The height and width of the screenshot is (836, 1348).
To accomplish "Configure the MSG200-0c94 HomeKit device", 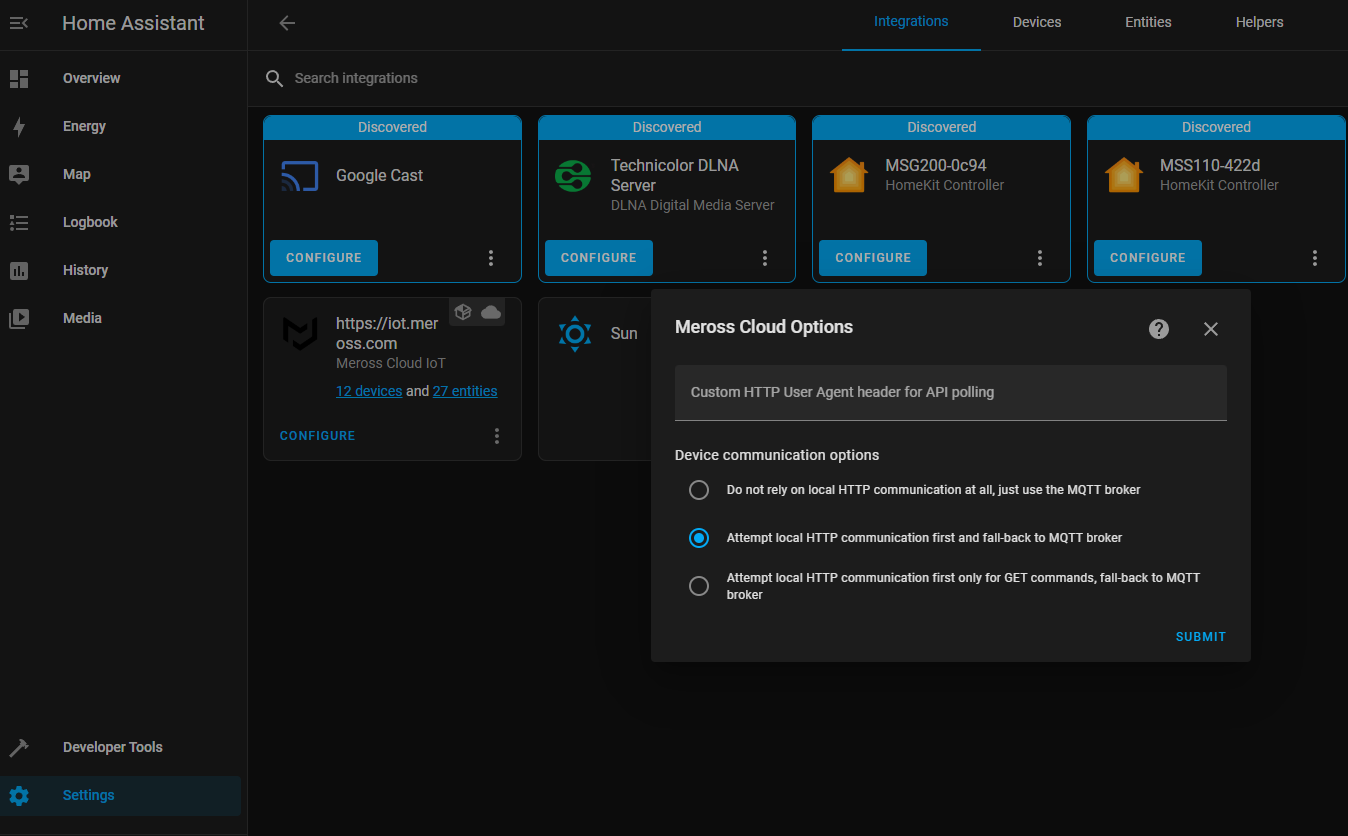I will point(873,258).
